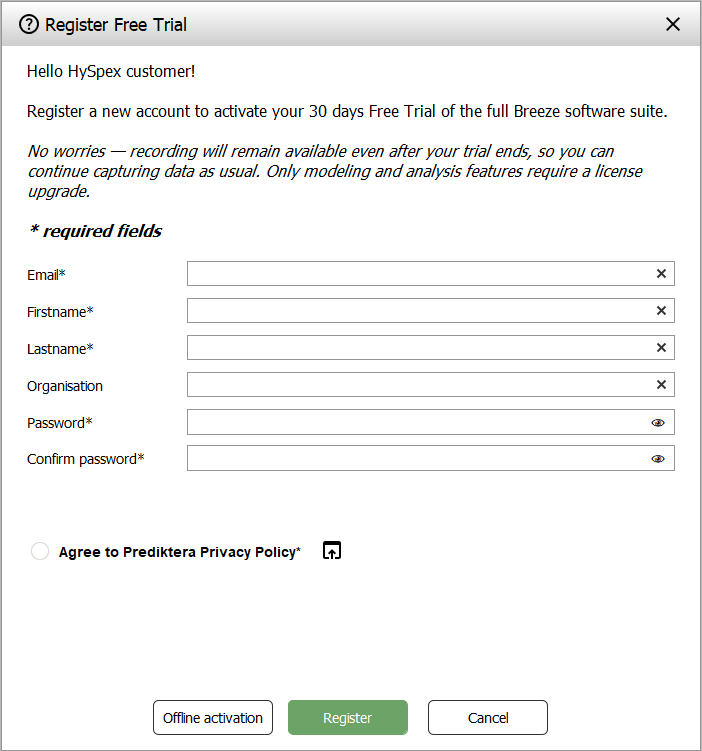Clear the Lastname field with X icon

[x=661, y=348]
